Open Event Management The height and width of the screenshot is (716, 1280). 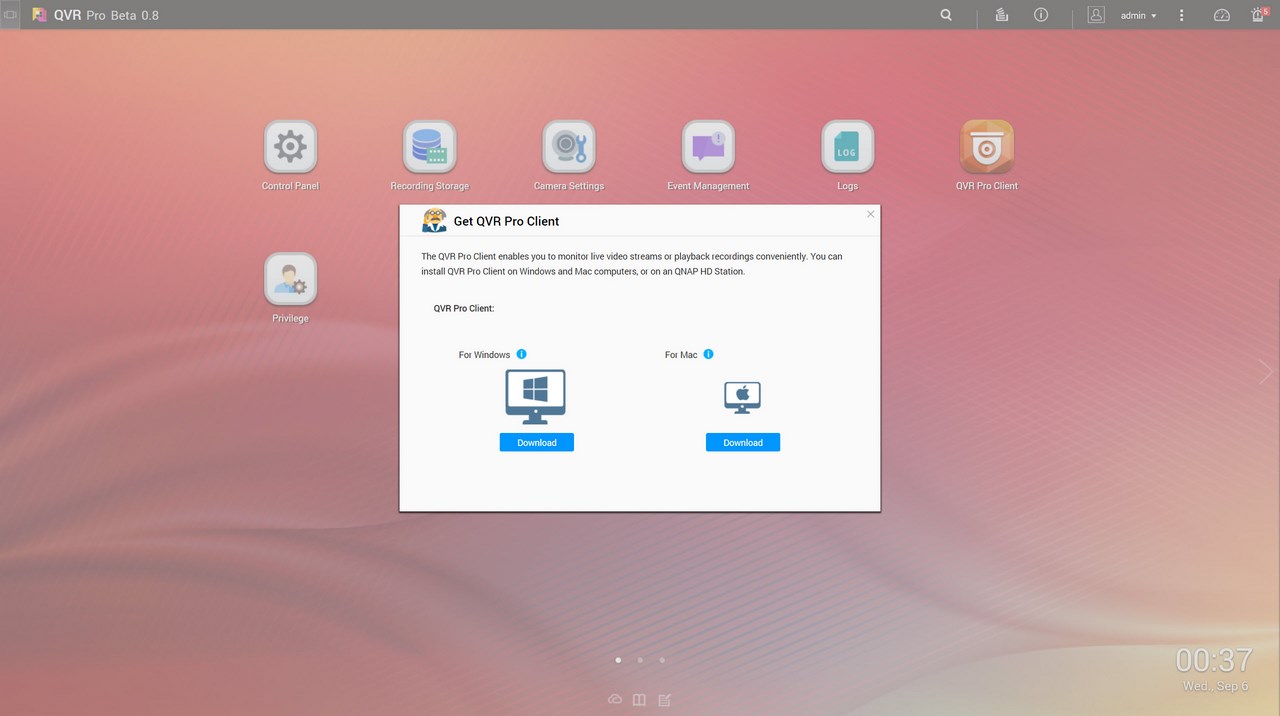708,147
